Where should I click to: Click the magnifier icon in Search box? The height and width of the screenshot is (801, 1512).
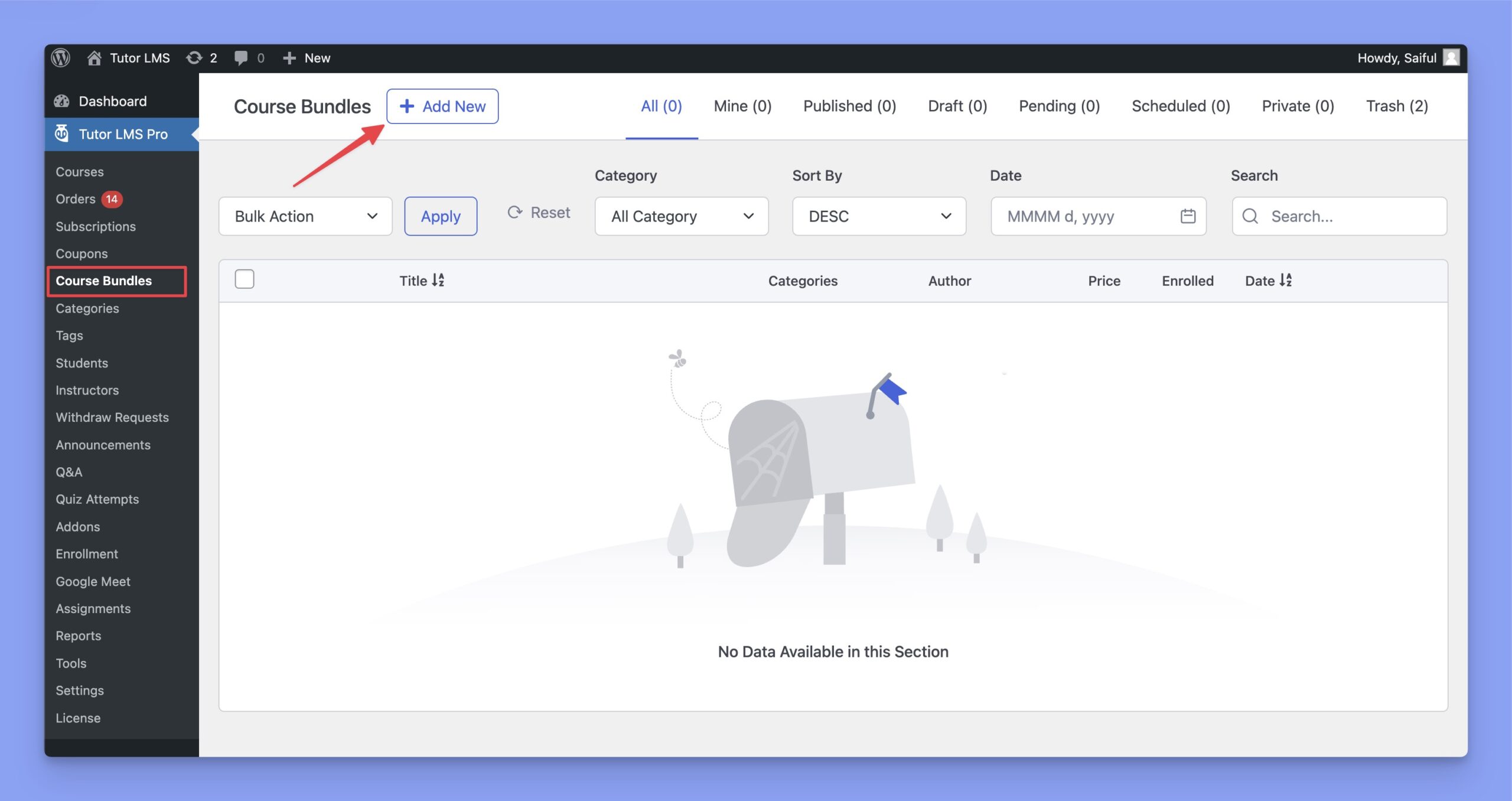(x=1250, y=216)
